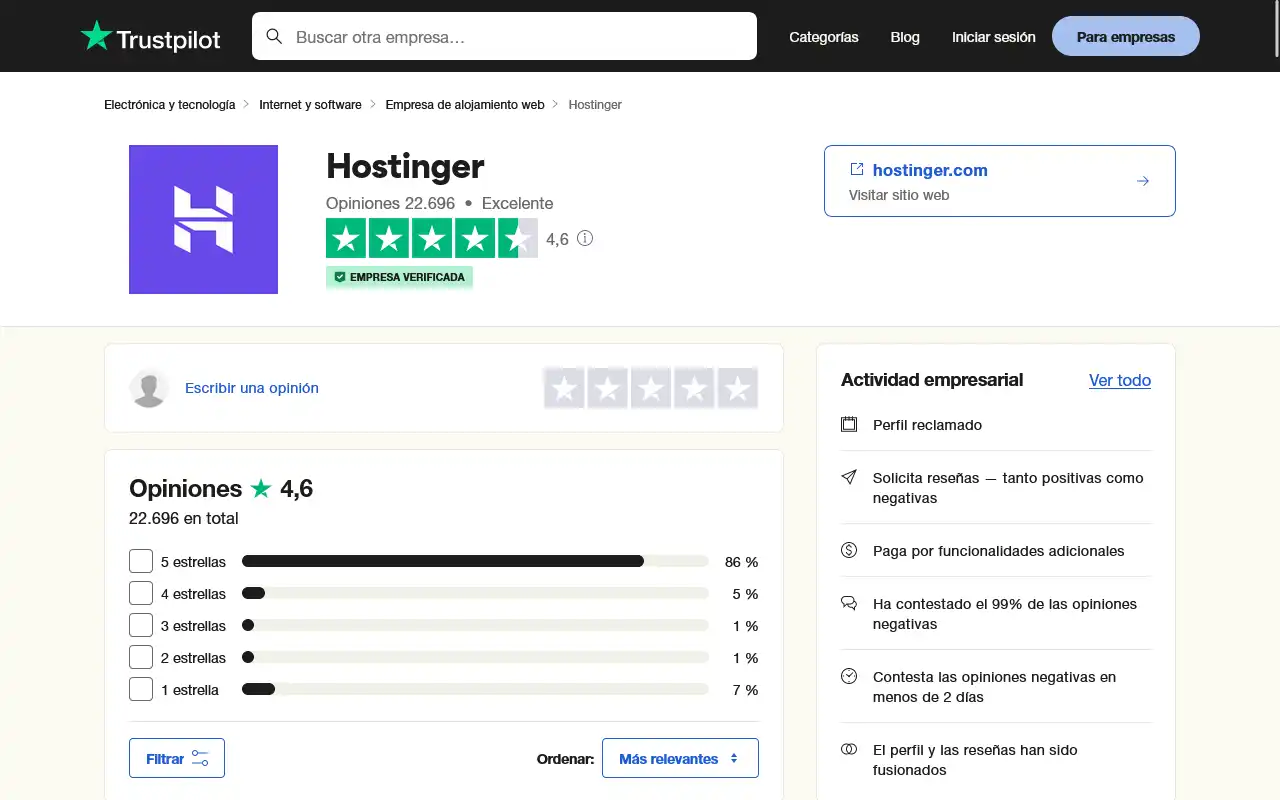
Task: Click the clock icon for reply time
Action: tap(849, 676)
